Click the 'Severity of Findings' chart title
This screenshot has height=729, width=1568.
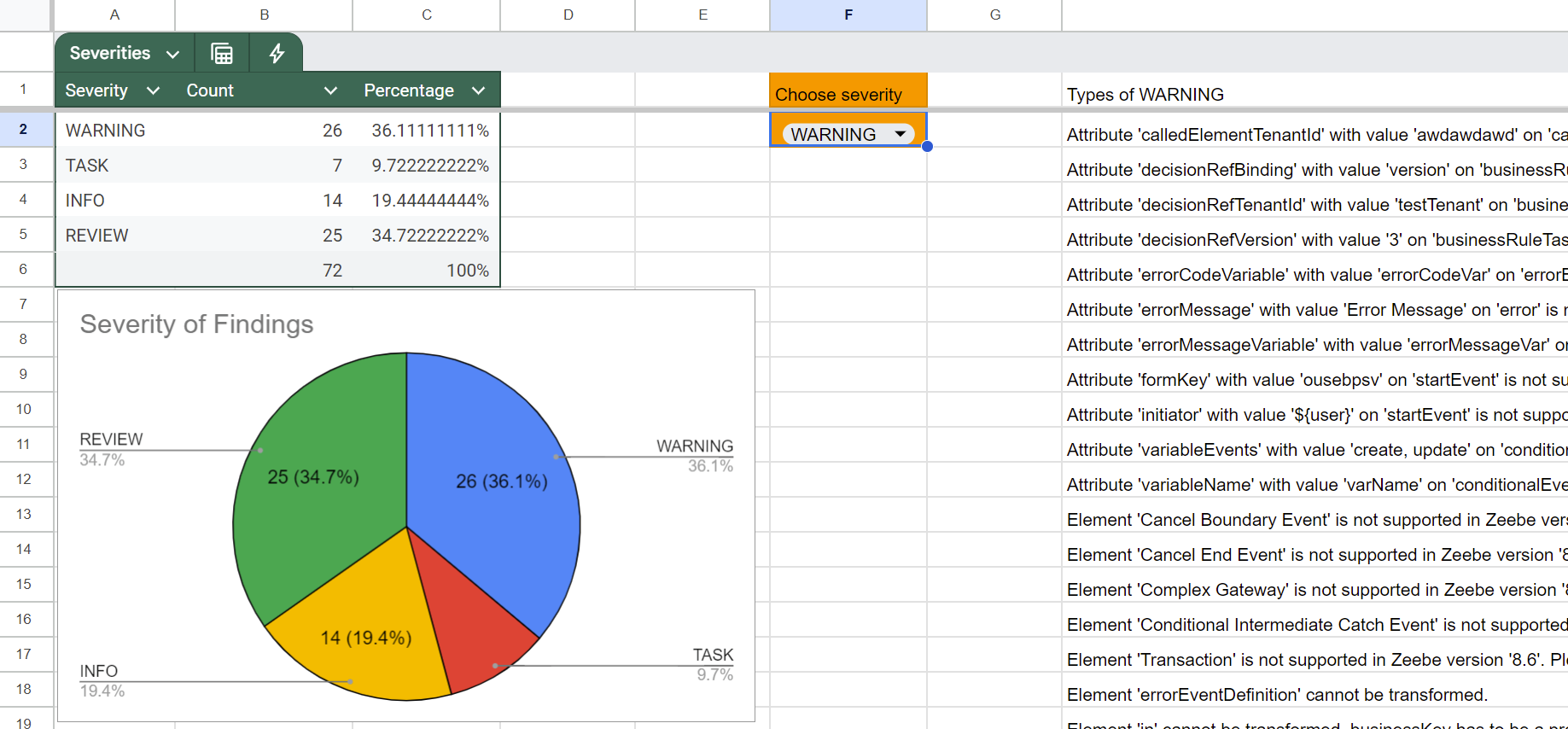click(196, 324)
